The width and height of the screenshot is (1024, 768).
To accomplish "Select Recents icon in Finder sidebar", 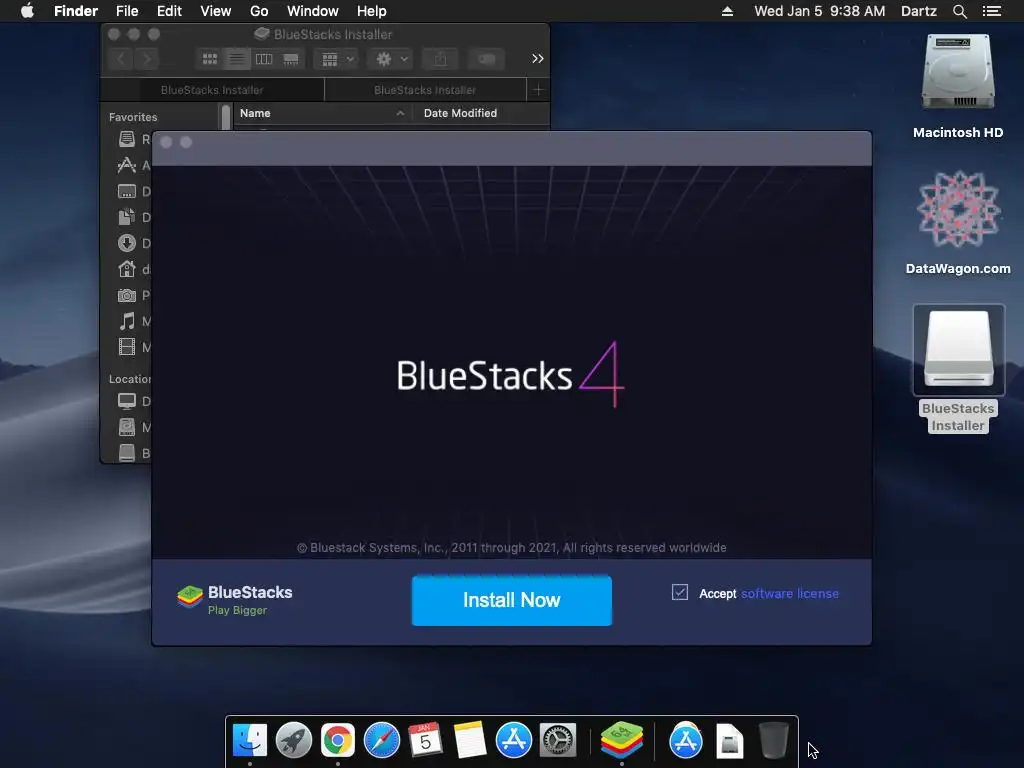I will pyautogui.click(x=127, y=138).
